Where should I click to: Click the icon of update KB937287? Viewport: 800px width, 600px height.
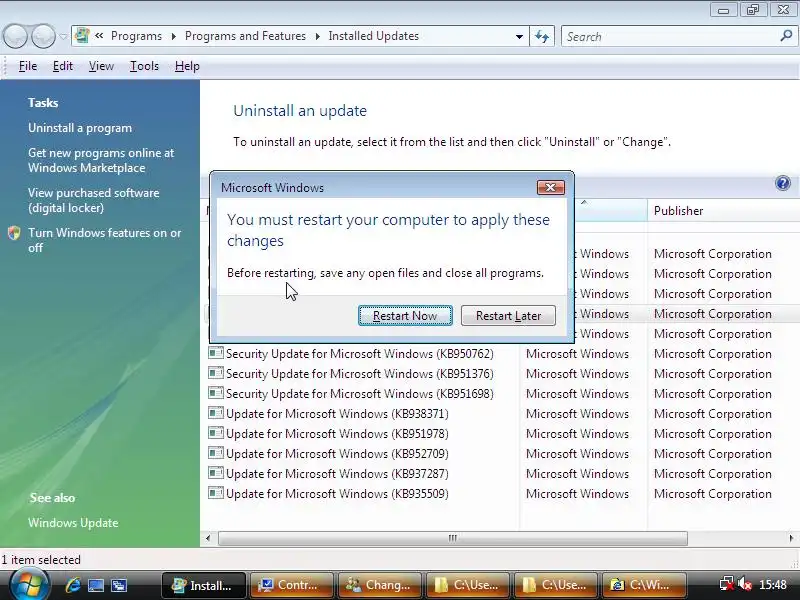click(x=216, y=472)
